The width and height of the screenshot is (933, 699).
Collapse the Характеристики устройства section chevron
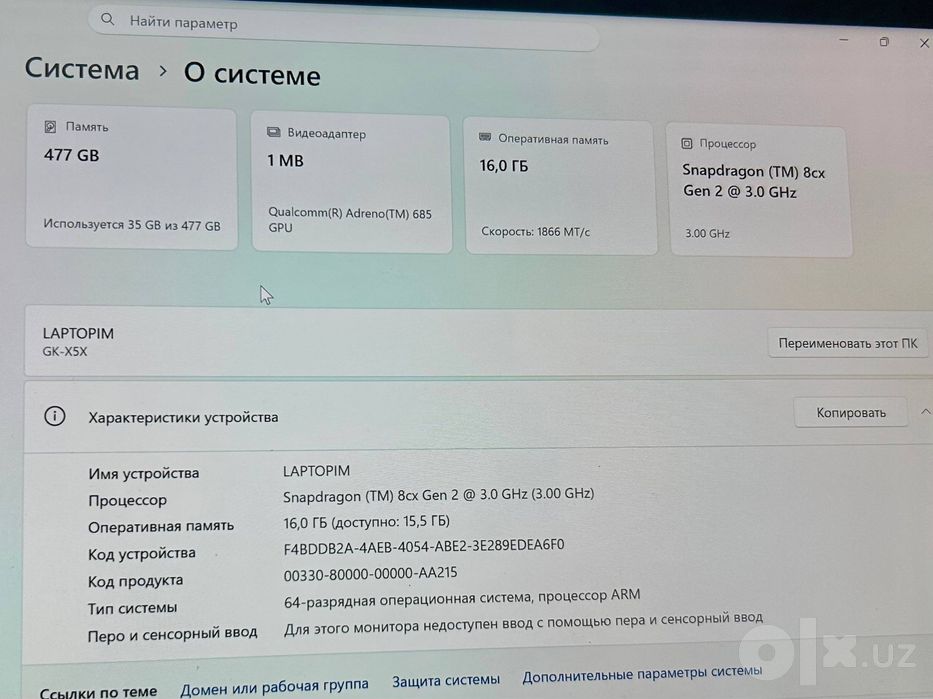click(x=926, y=412)
